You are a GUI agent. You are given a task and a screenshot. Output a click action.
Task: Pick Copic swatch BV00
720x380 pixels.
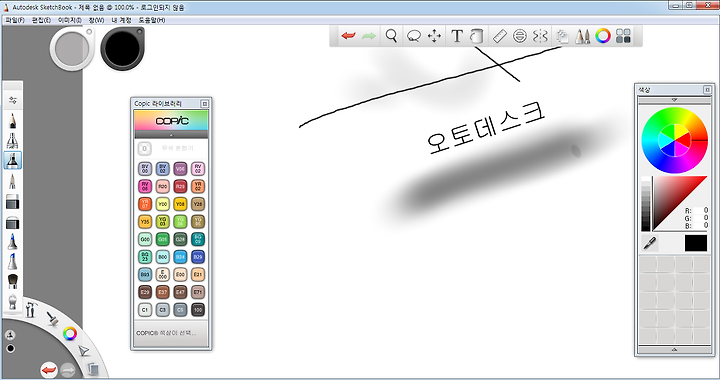tap(145, 169)
